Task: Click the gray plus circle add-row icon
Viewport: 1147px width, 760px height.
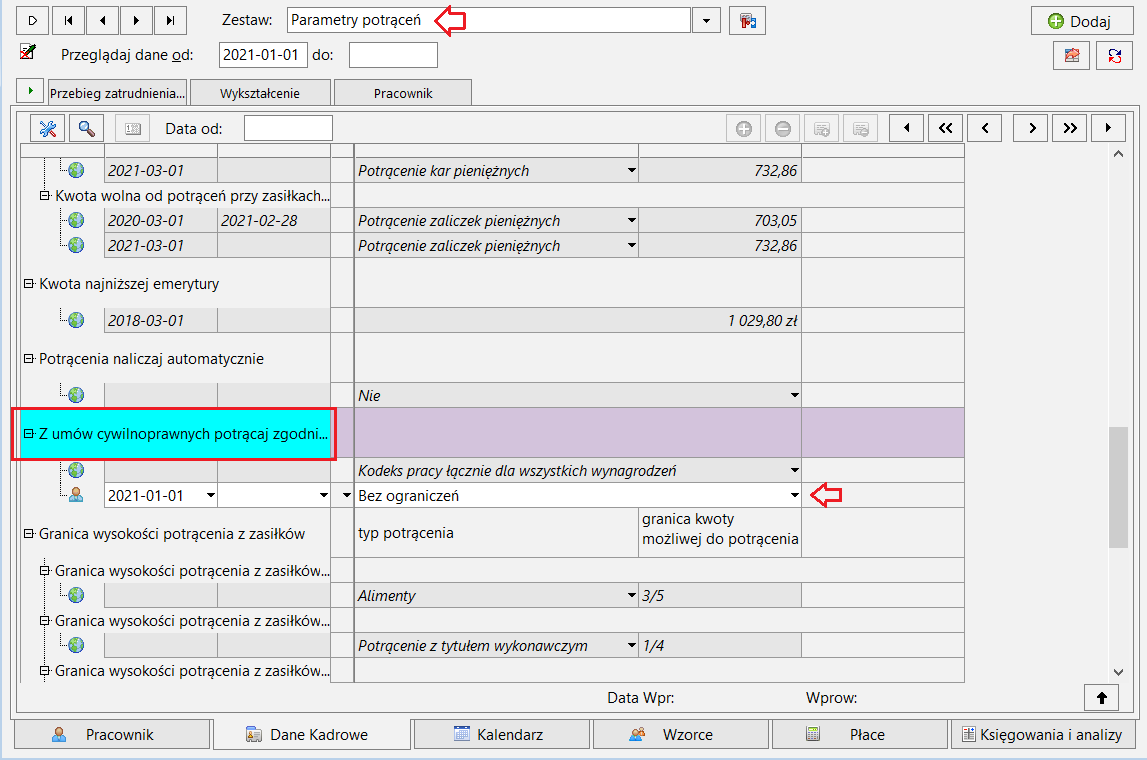Action: (x=743, y=129)
